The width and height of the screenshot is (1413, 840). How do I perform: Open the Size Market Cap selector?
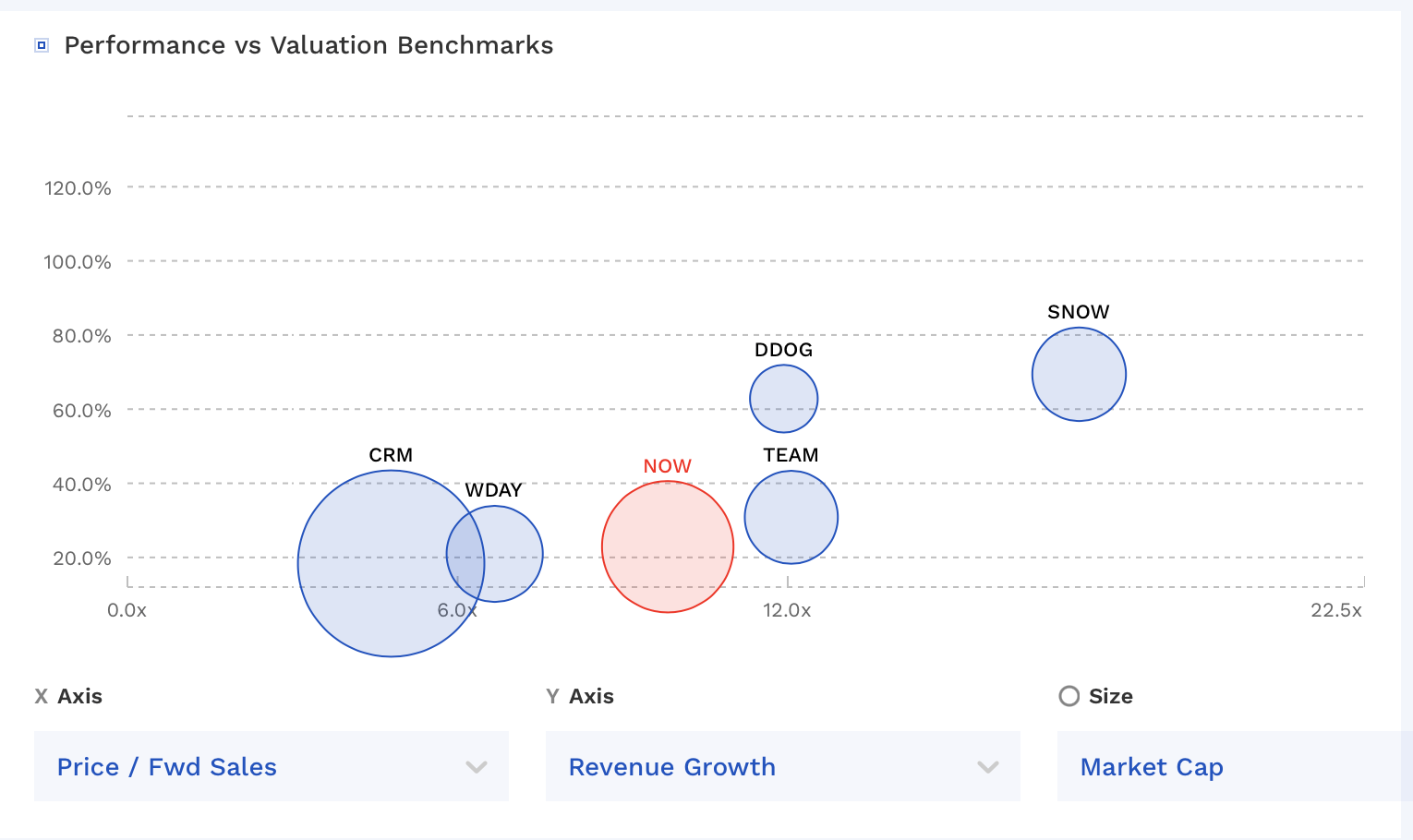click(1228, 766)
